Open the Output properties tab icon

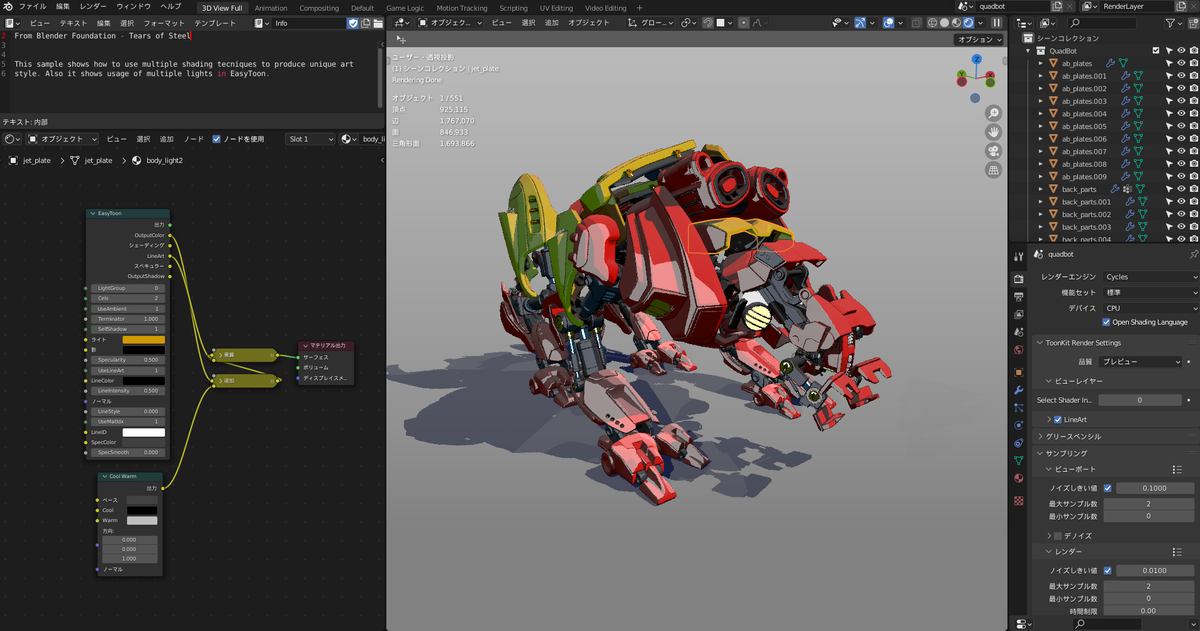click(1018, 297)
